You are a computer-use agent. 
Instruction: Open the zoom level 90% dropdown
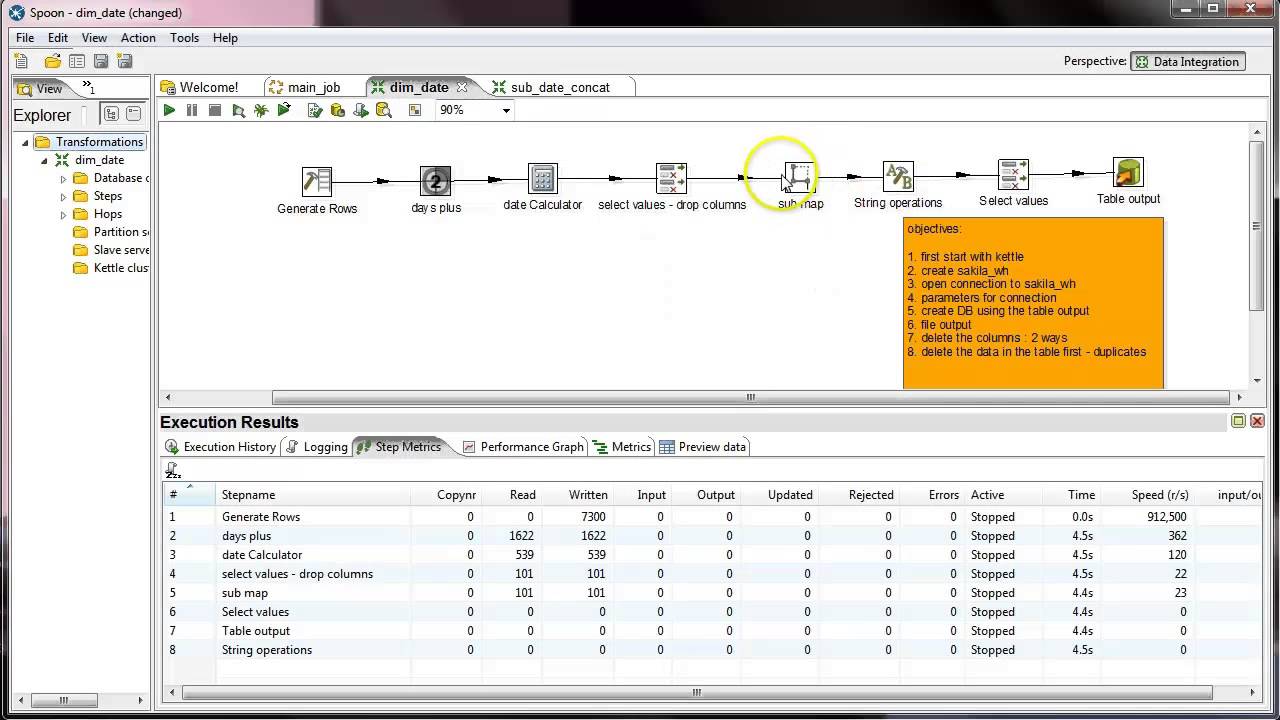tap(506, 110)
